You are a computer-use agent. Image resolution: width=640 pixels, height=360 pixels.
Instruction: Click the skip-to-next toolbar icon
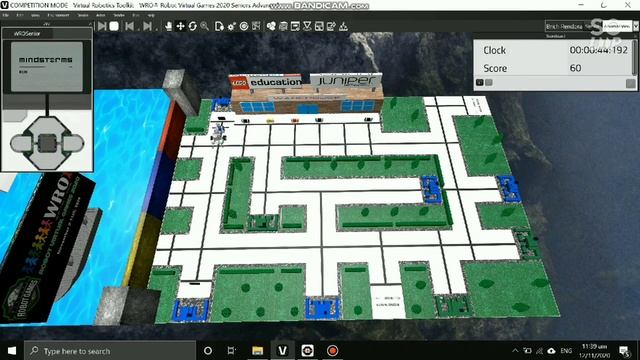click(x=147, y=26)
